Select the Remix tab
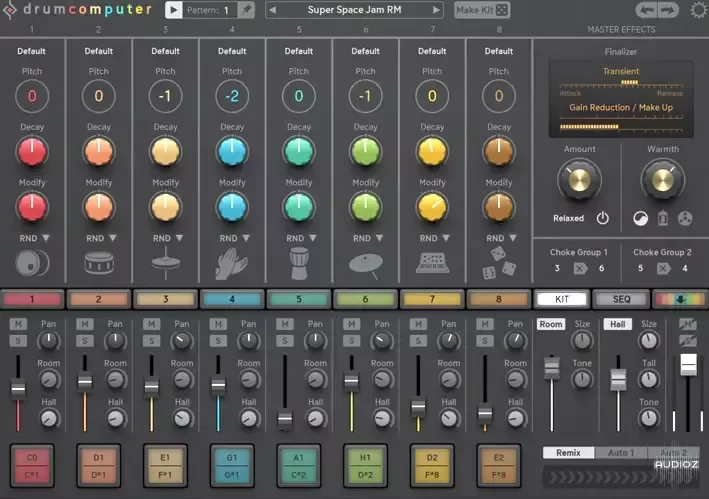 568,453
